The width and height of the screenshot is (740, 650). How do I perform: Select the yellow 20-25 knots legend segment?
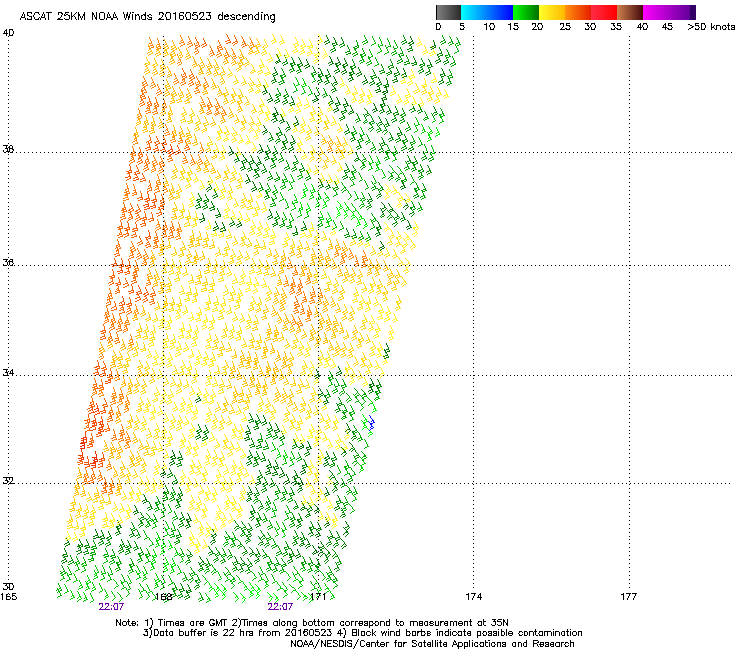552,12
